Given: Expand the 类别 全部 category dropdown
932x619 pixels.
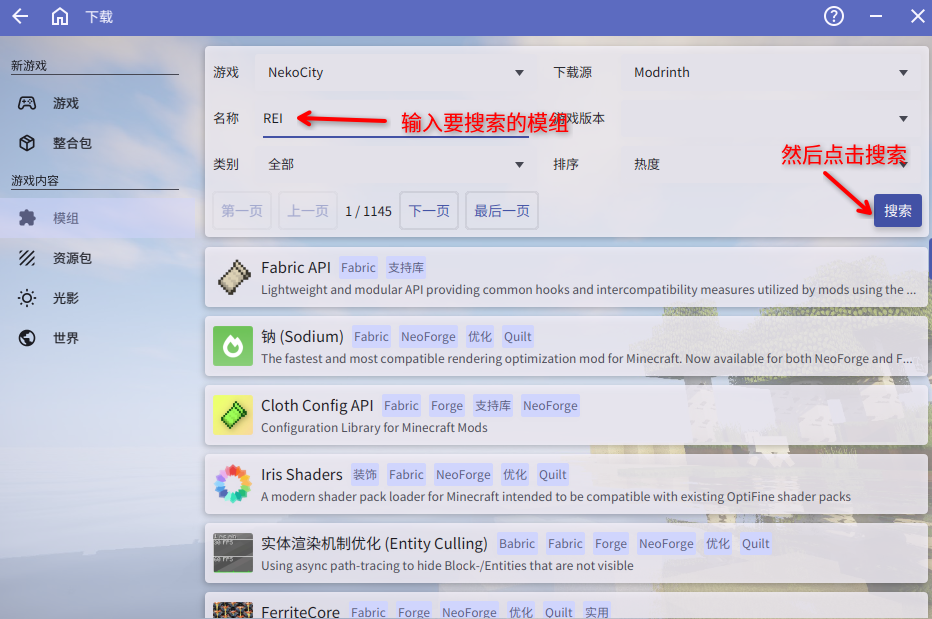Looking at the screenshot, I should tap(395, 165).
